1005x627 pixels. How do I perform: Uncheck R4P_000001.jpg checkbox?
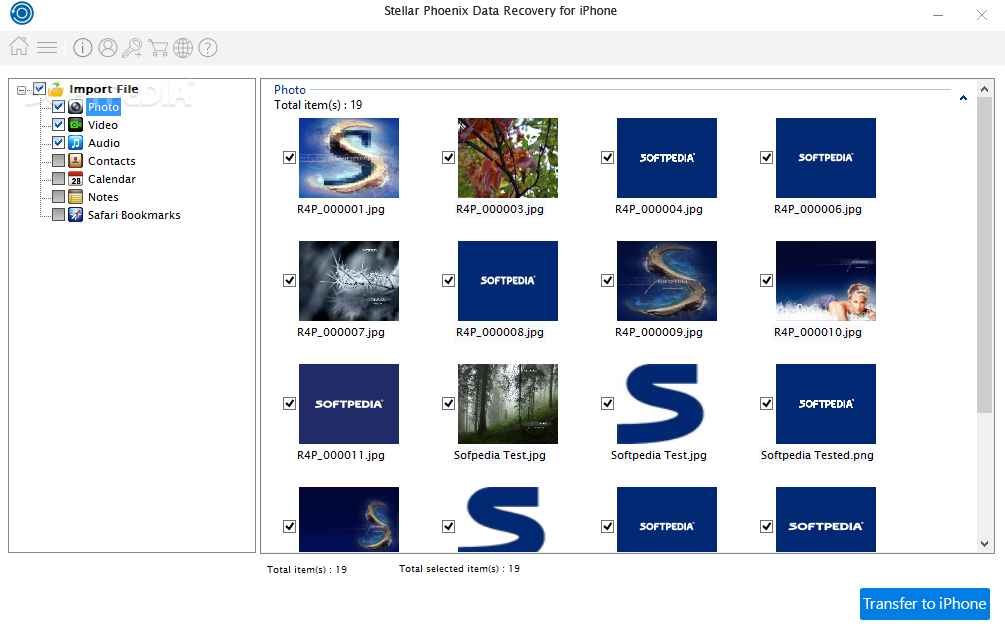pos(289,157)
